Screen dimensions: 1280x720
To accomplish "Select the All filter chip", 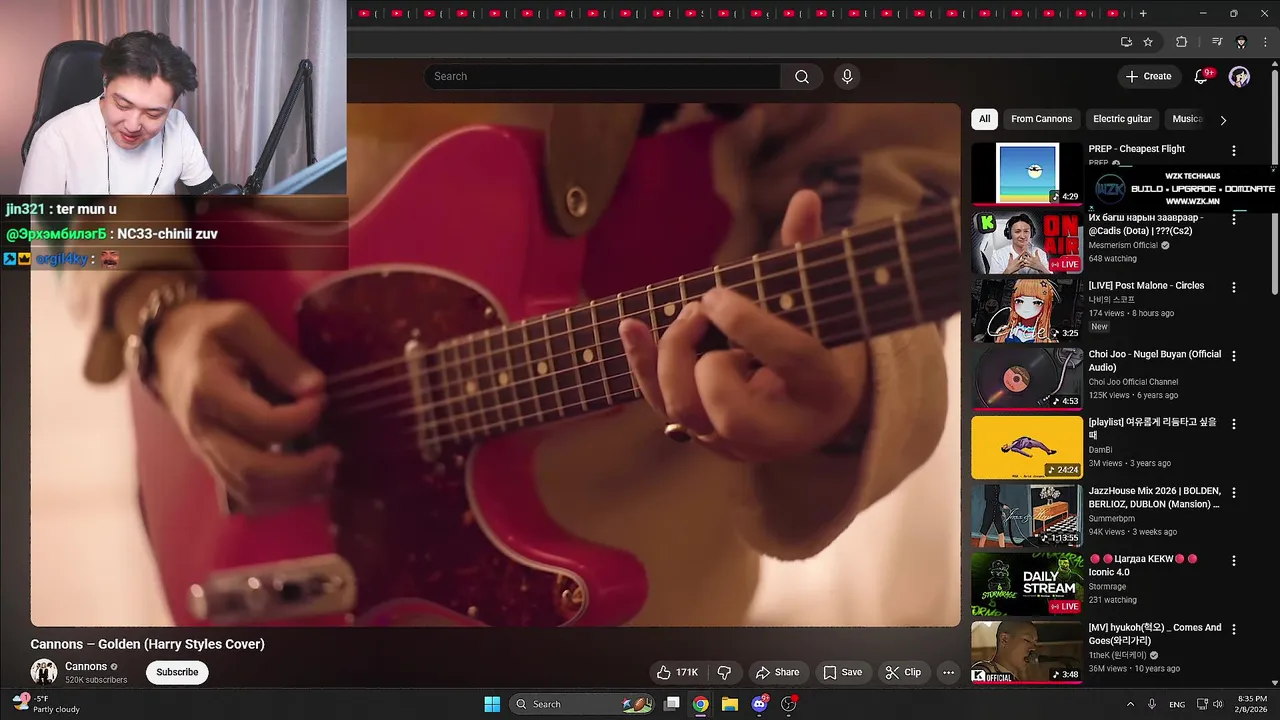I will 984,119.
